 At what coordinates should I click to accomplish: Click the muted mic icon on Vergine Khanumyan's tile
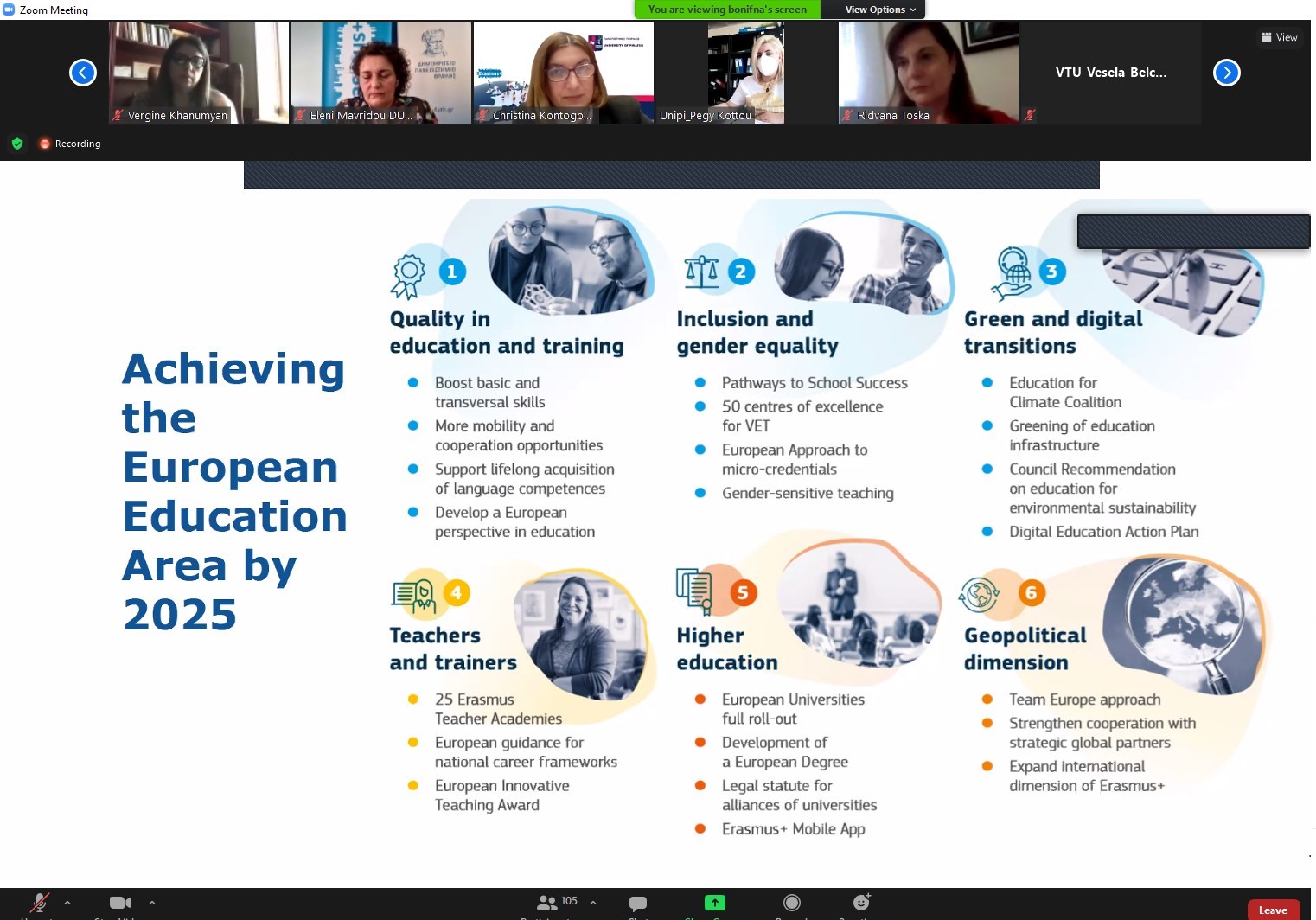click(x=118, y=115)
